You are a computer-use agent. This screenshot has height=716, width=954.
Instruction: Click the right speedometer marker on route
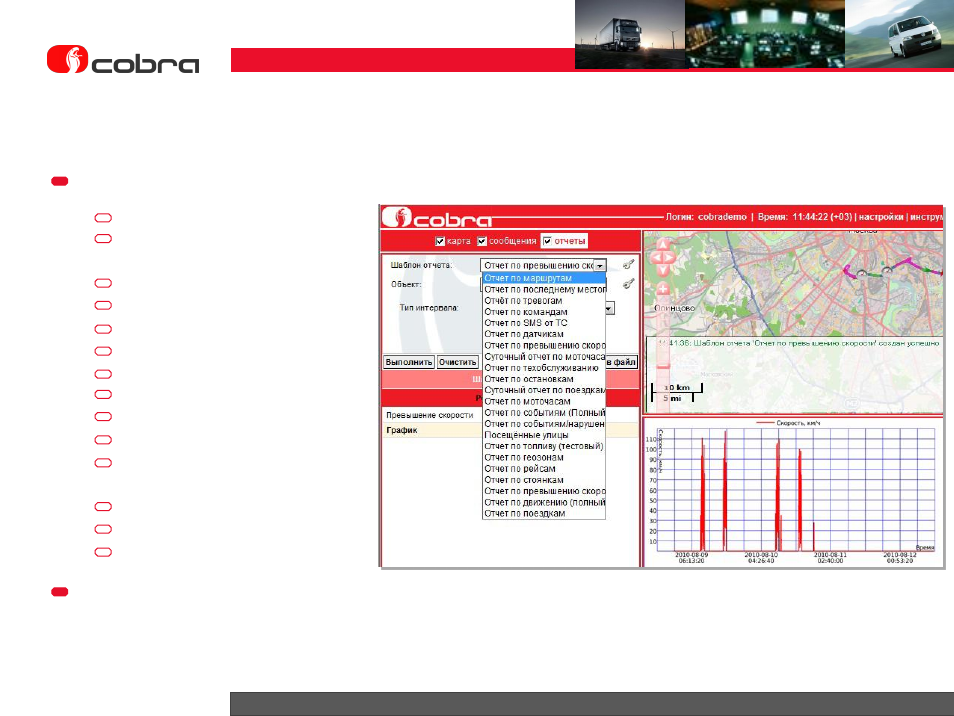887,270
